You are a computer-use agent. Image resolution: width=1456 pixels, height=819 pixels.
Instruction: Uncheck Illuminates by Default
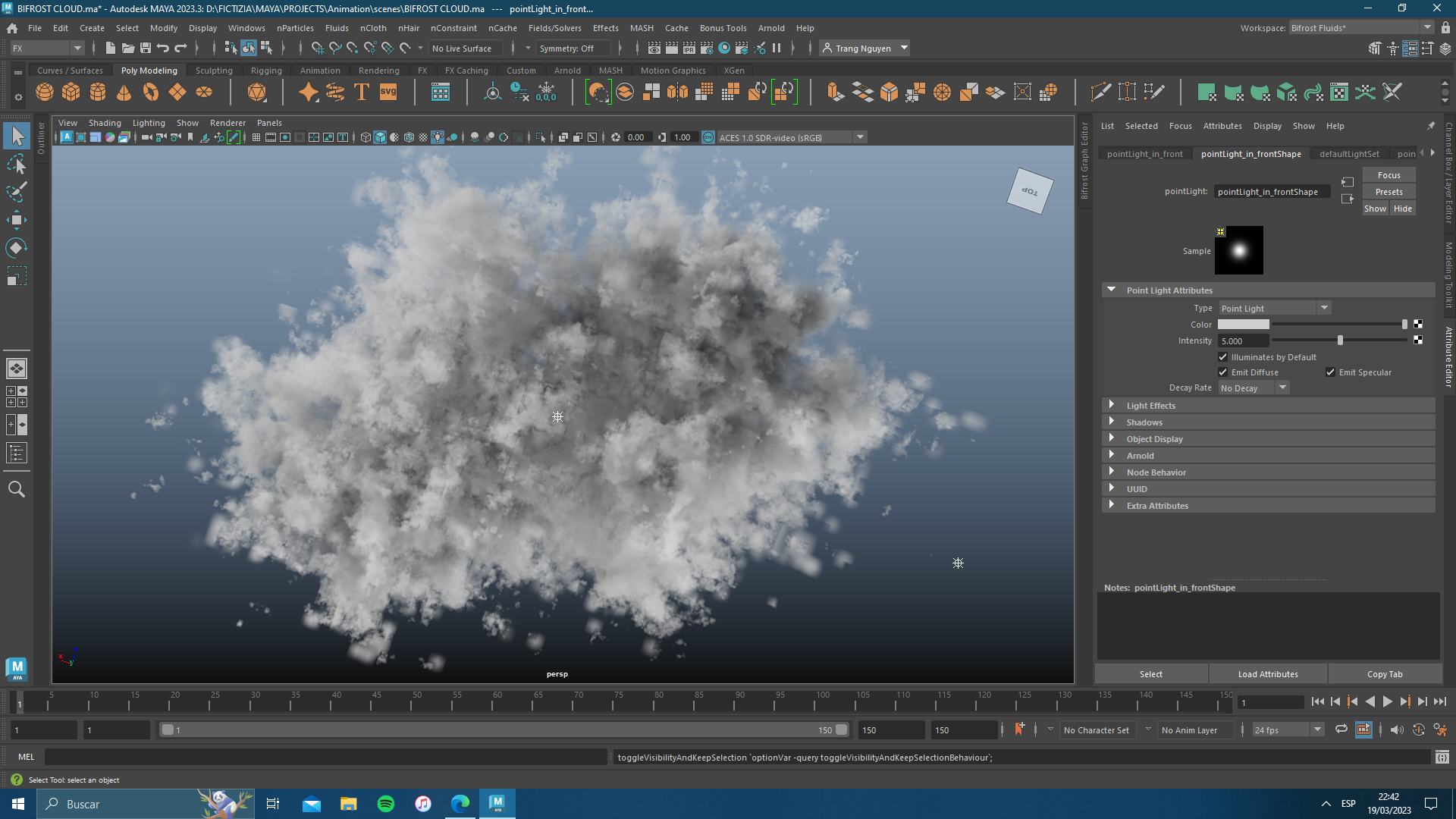tap(1222, 357)
